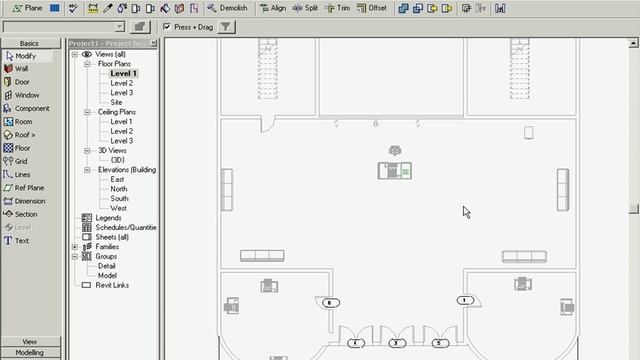Viewport: 640px width, 360px height.
Task: Activate the Linework pen-nib tool
Action: coord(122,8)
